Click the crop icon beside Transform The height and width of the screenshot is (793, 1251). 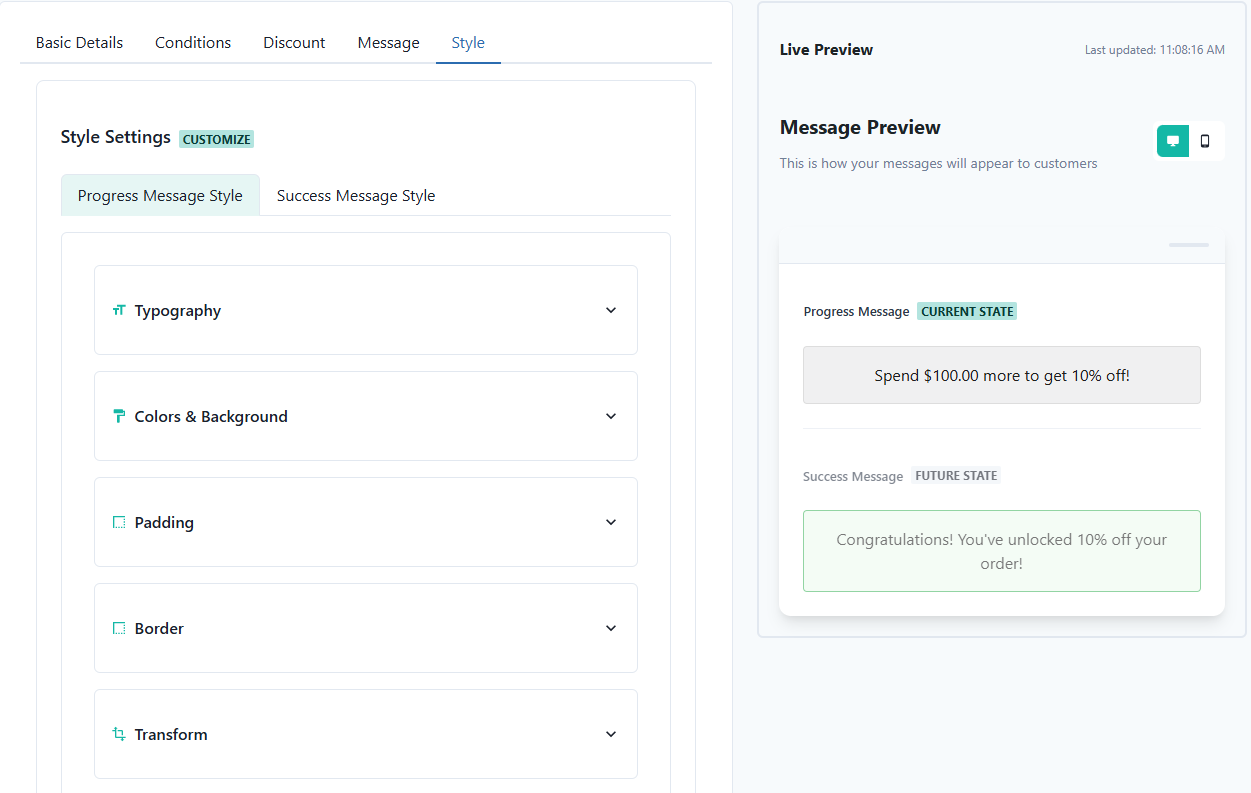[x=119, y=734]
